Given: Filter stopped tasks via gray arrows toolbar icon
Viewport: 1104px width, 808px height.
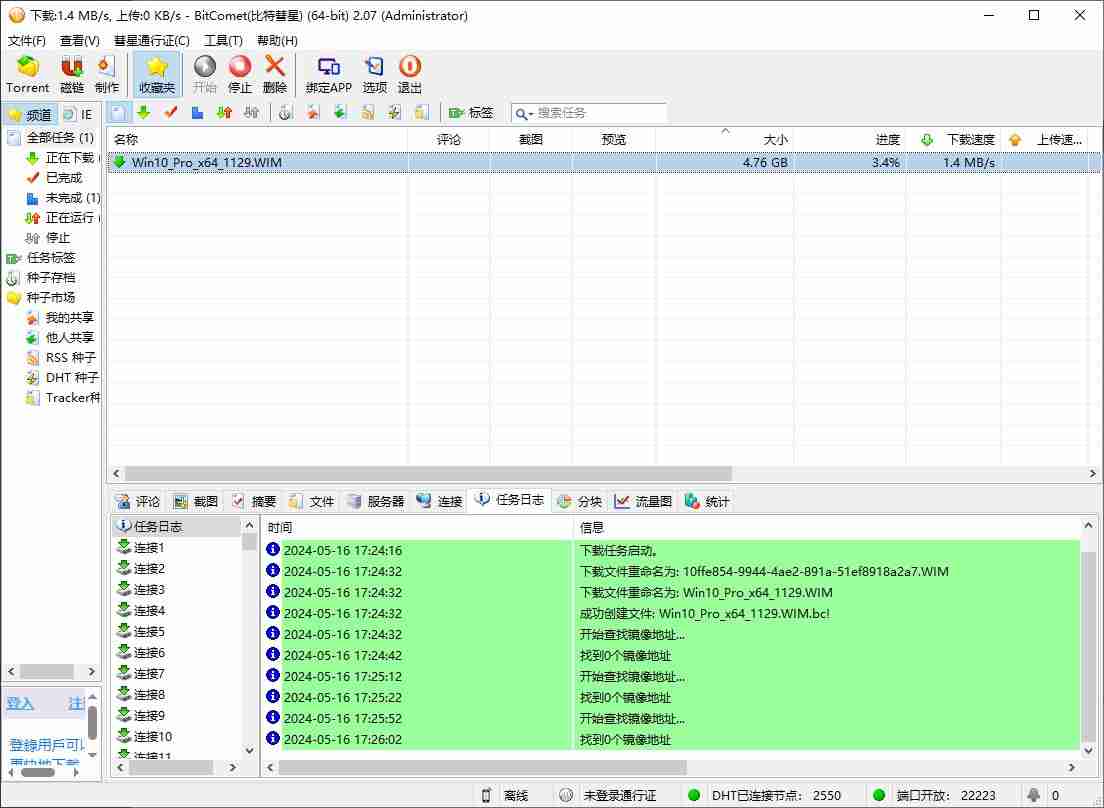Looking at the screenshot, I should click(251, 113).
